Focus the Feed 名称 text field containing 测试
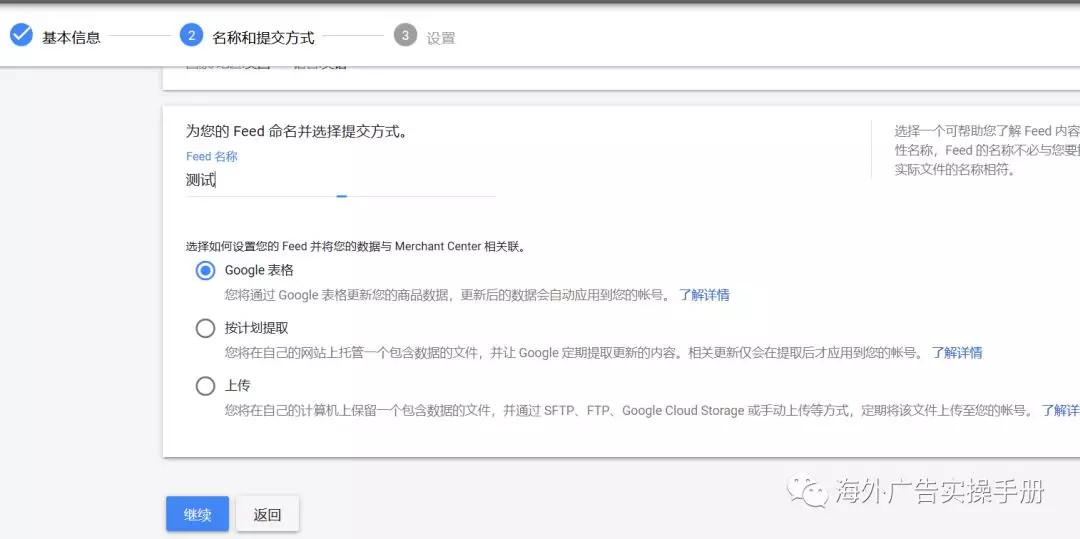 point(340,181)
